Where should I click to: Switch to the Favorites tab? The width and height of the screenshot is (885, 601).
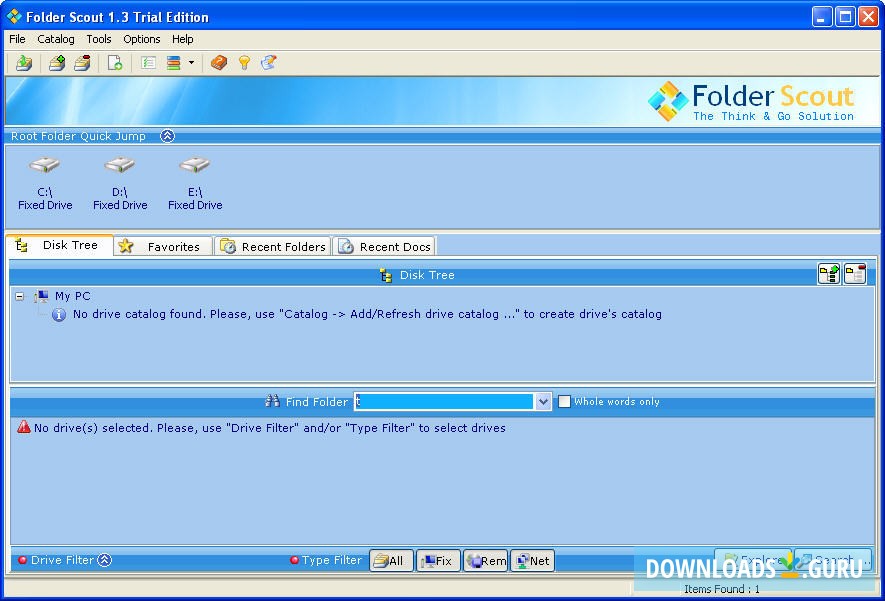coord(163,247)
